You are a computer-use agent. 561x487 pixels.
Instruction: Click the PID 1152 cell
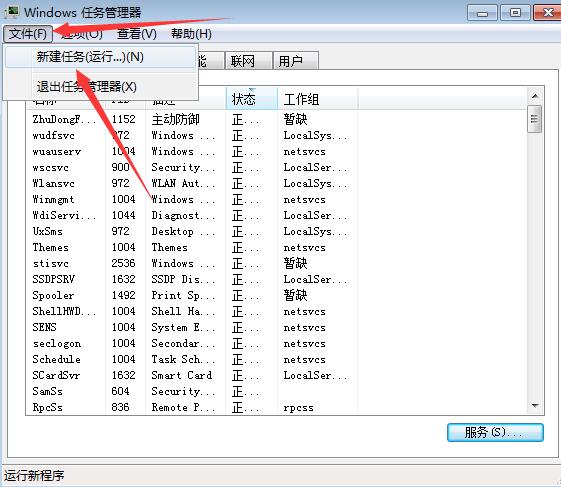(123, 119)
